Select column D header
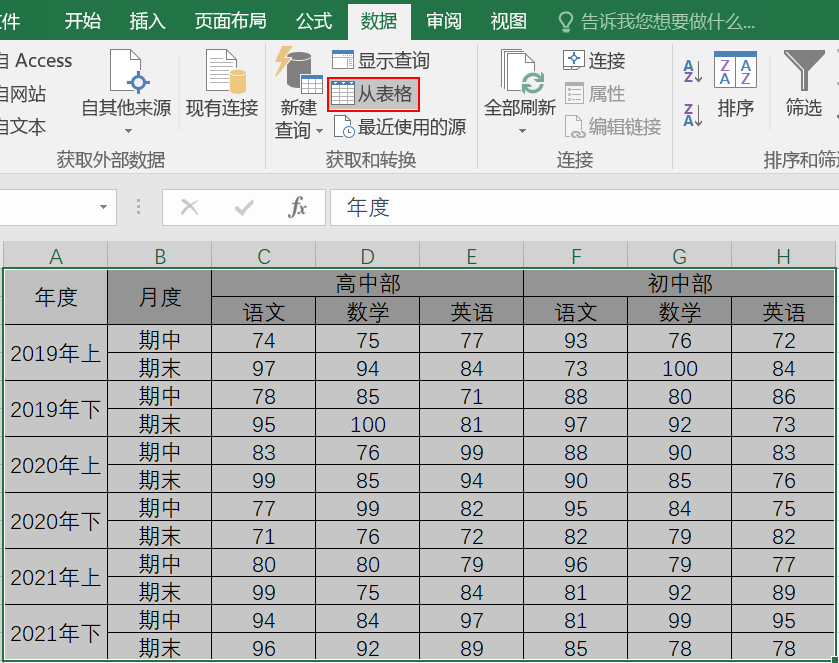 (x=368, y=256)
